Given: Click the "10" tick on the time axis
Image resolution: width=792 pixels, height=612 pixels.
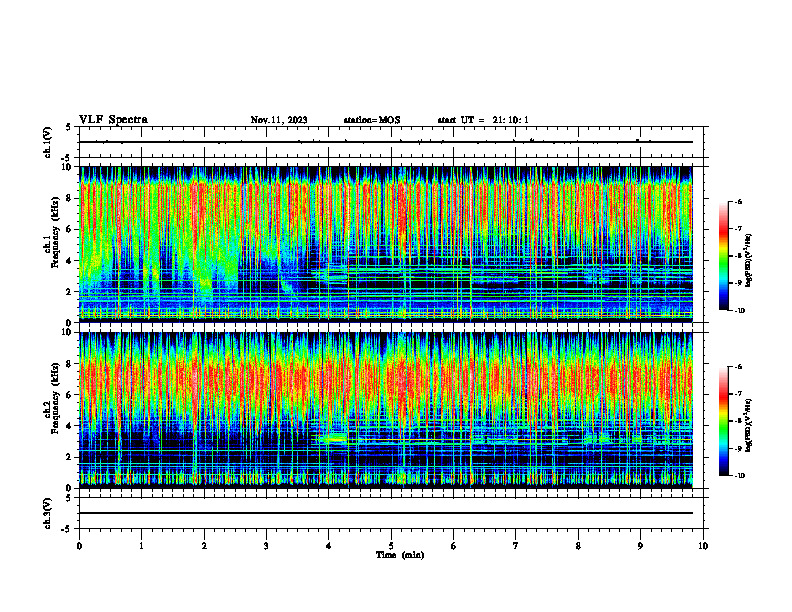Looking at the screenshot, I should coord(703,546).
